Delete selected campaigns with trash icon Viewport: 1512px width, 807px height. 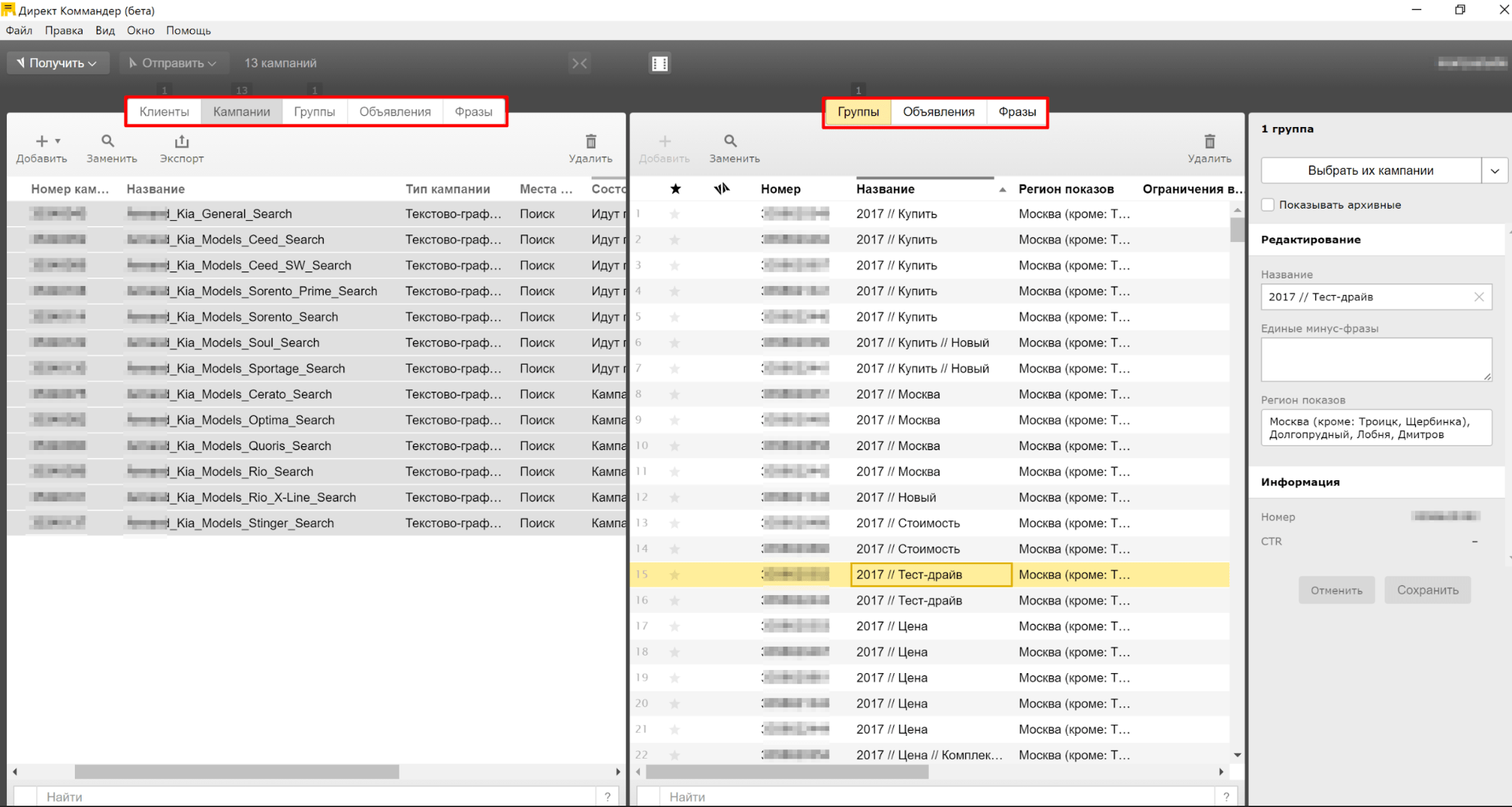591,142
